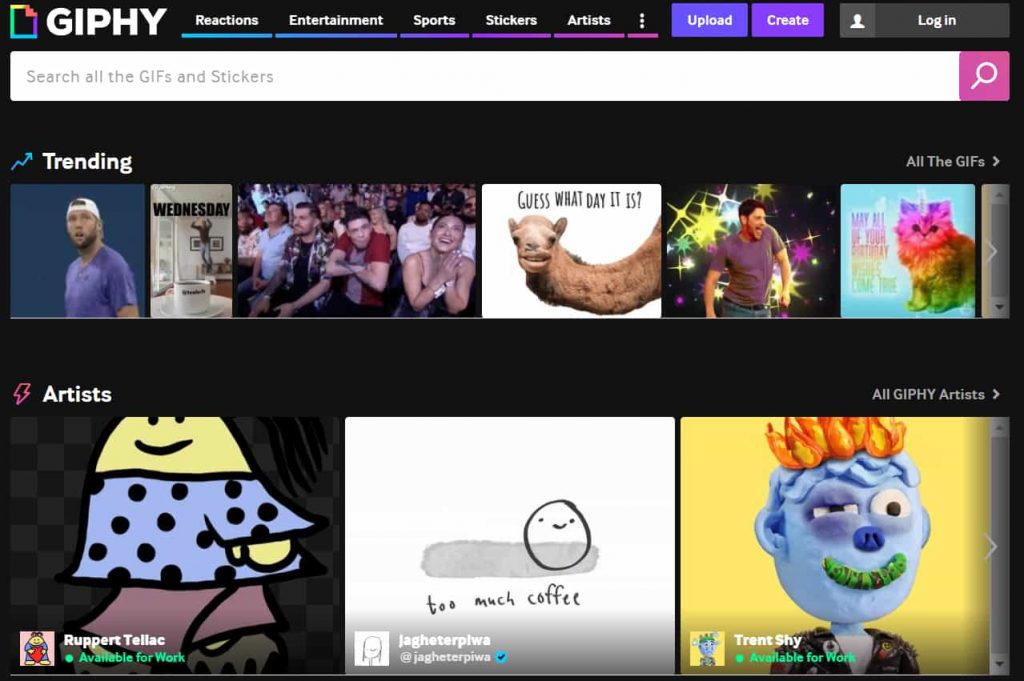Open Ruppert Tellac's avatar icon
Viewport: 1024px width, 681px height.
pos(37,648)
